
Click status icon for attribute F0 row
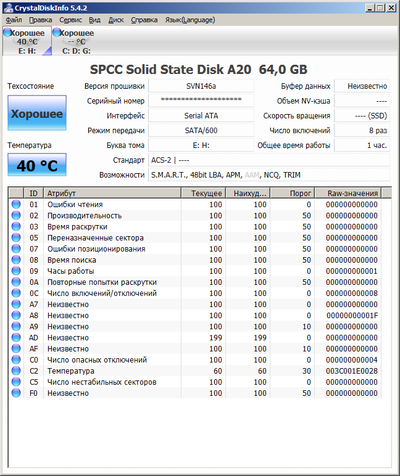(16, 393)
